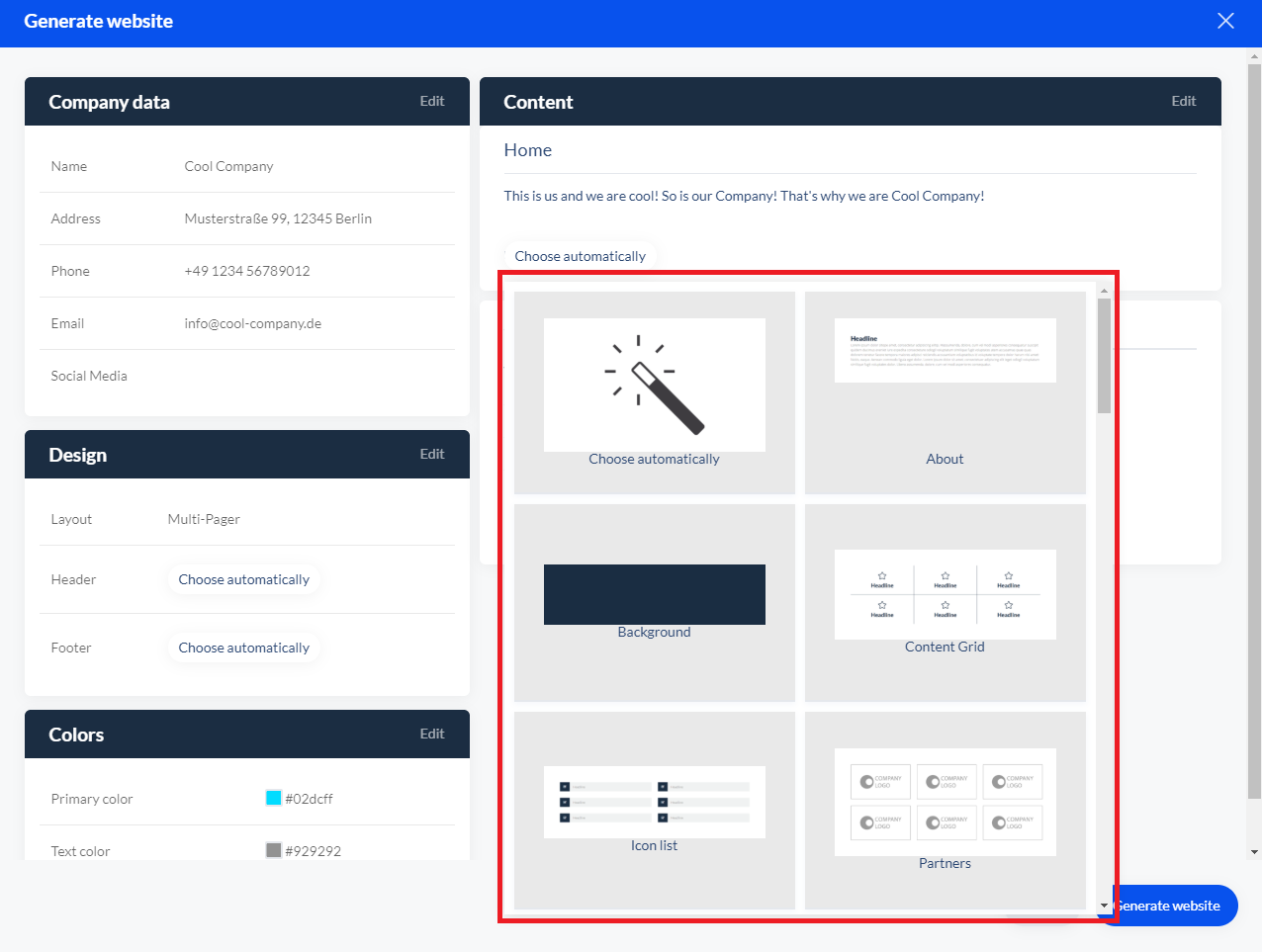Click the gray text color swatch
Screen dimensions: 1262x952
tap(274, 850)
